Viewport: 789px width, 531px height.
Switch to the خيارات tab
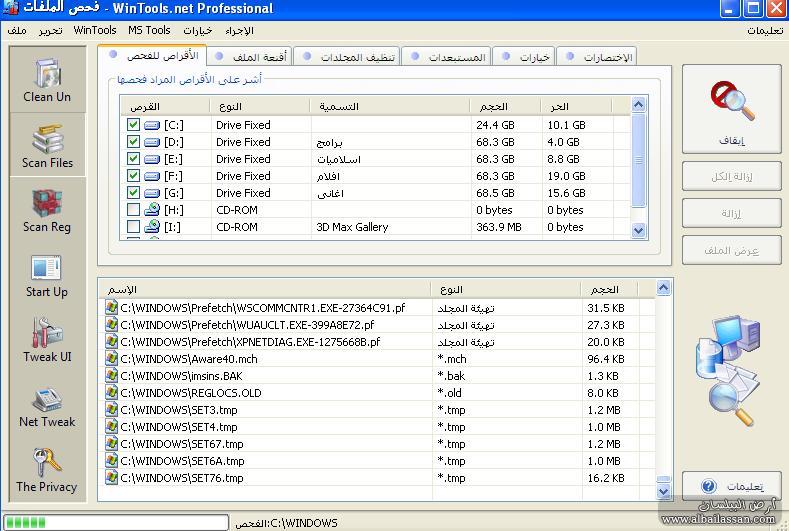(525, 56)
